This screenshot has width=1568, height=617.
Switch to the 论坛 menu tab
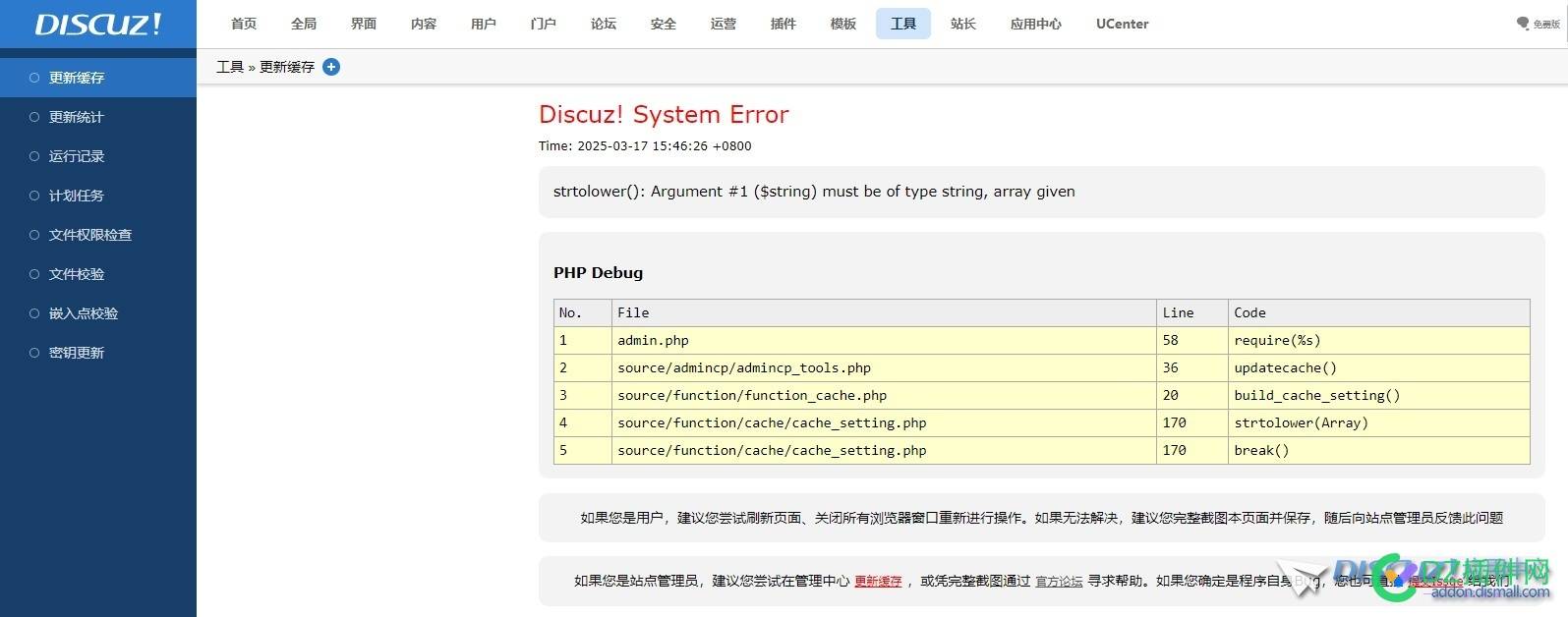604,24
